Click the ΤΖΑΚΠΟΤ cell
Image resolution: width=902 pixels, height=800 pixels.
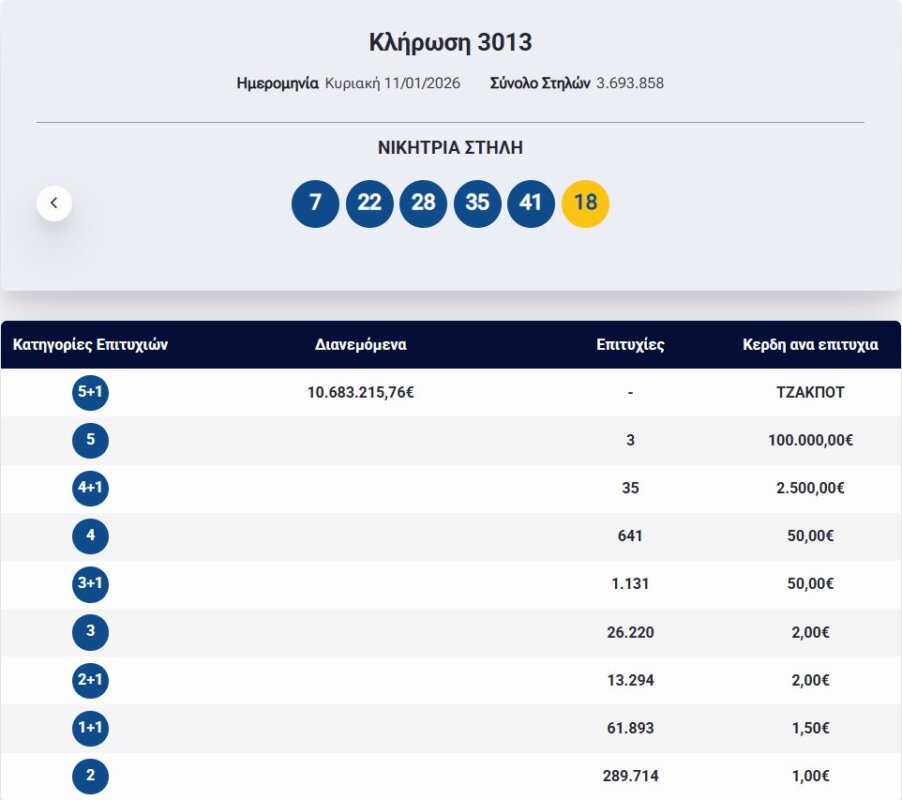click(x=810, y=393)
